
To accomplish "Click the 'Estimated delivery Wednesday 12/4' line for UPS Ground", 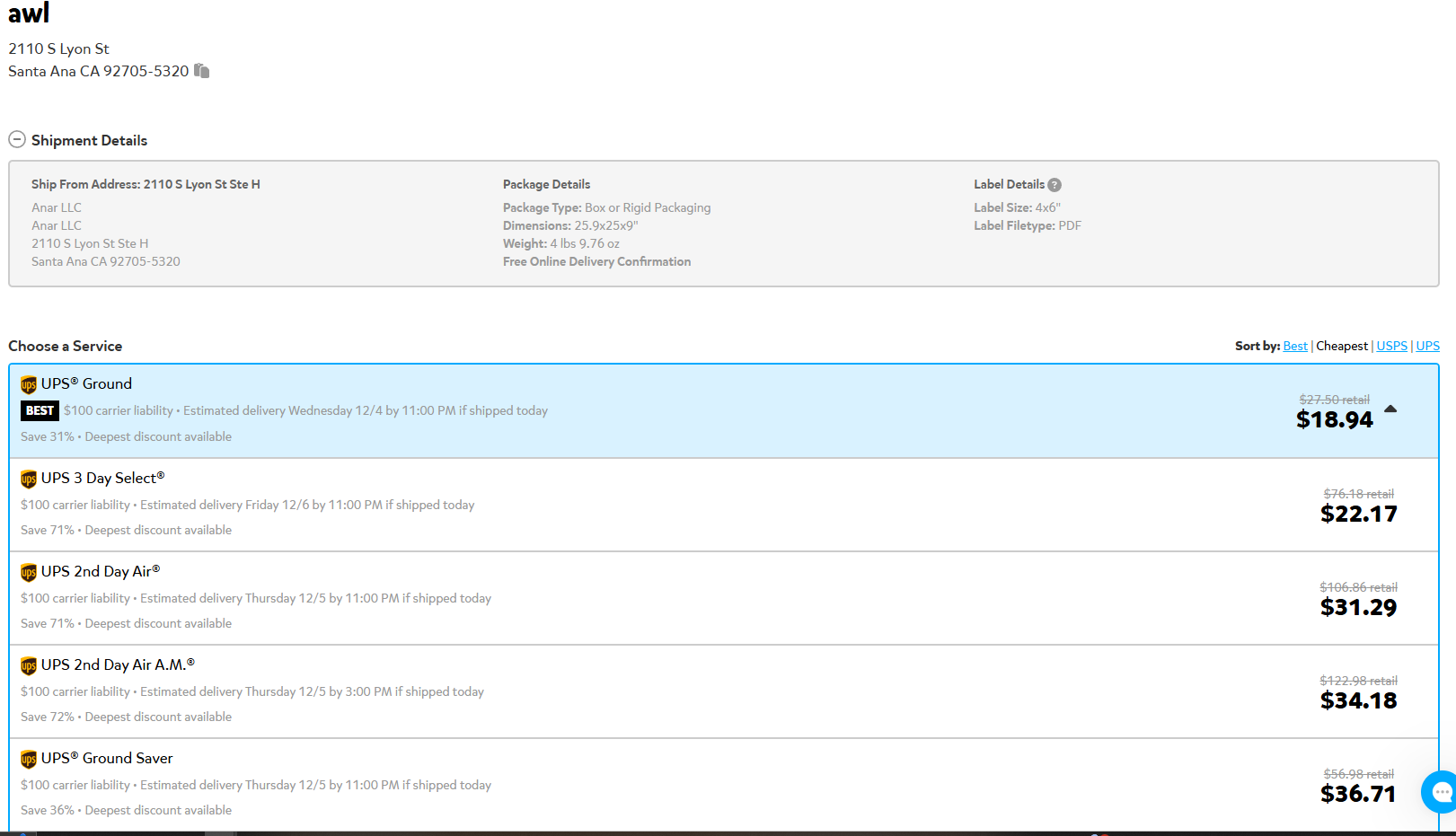I will point(305,410).
